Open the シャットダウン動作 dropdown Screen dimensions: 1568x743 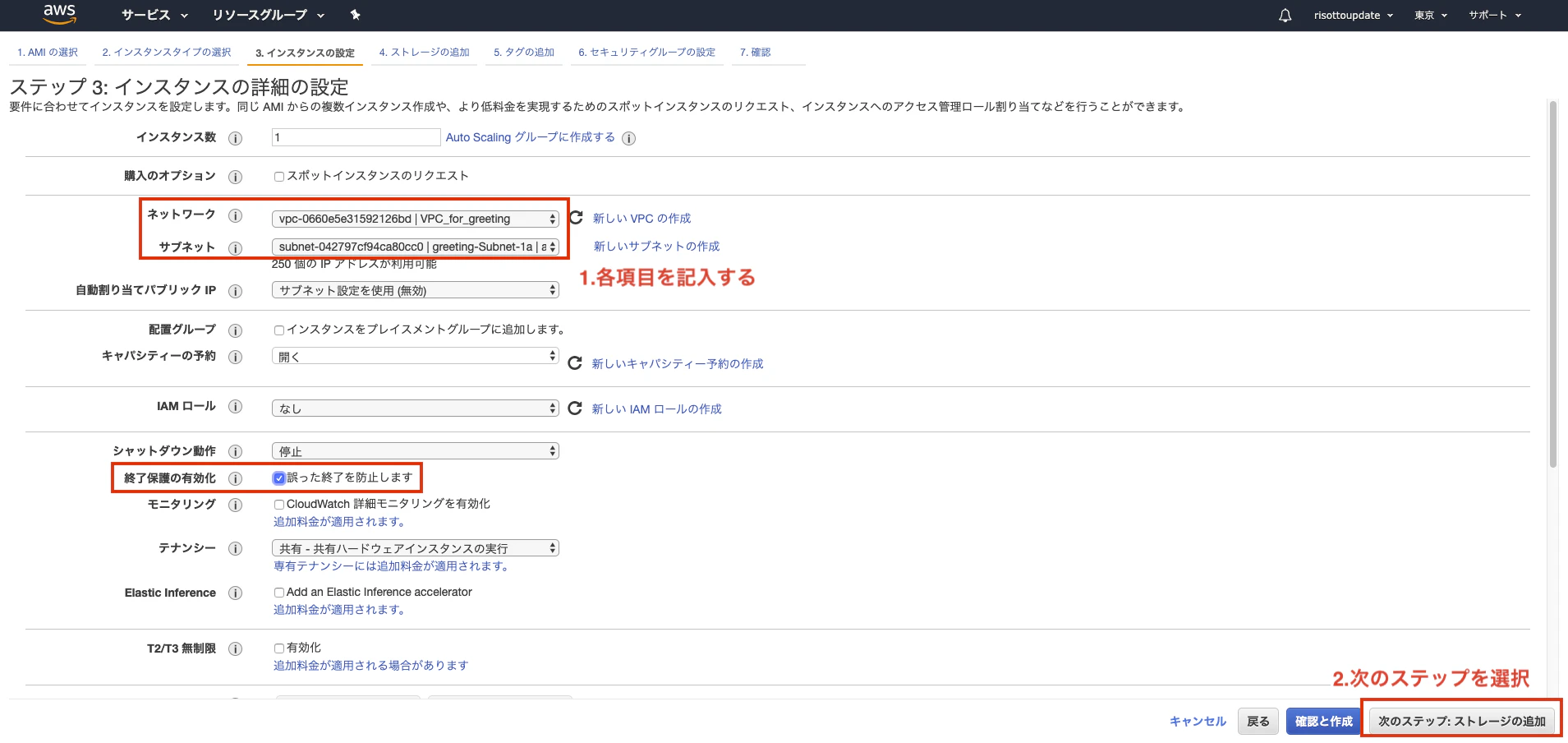(416, 450)
